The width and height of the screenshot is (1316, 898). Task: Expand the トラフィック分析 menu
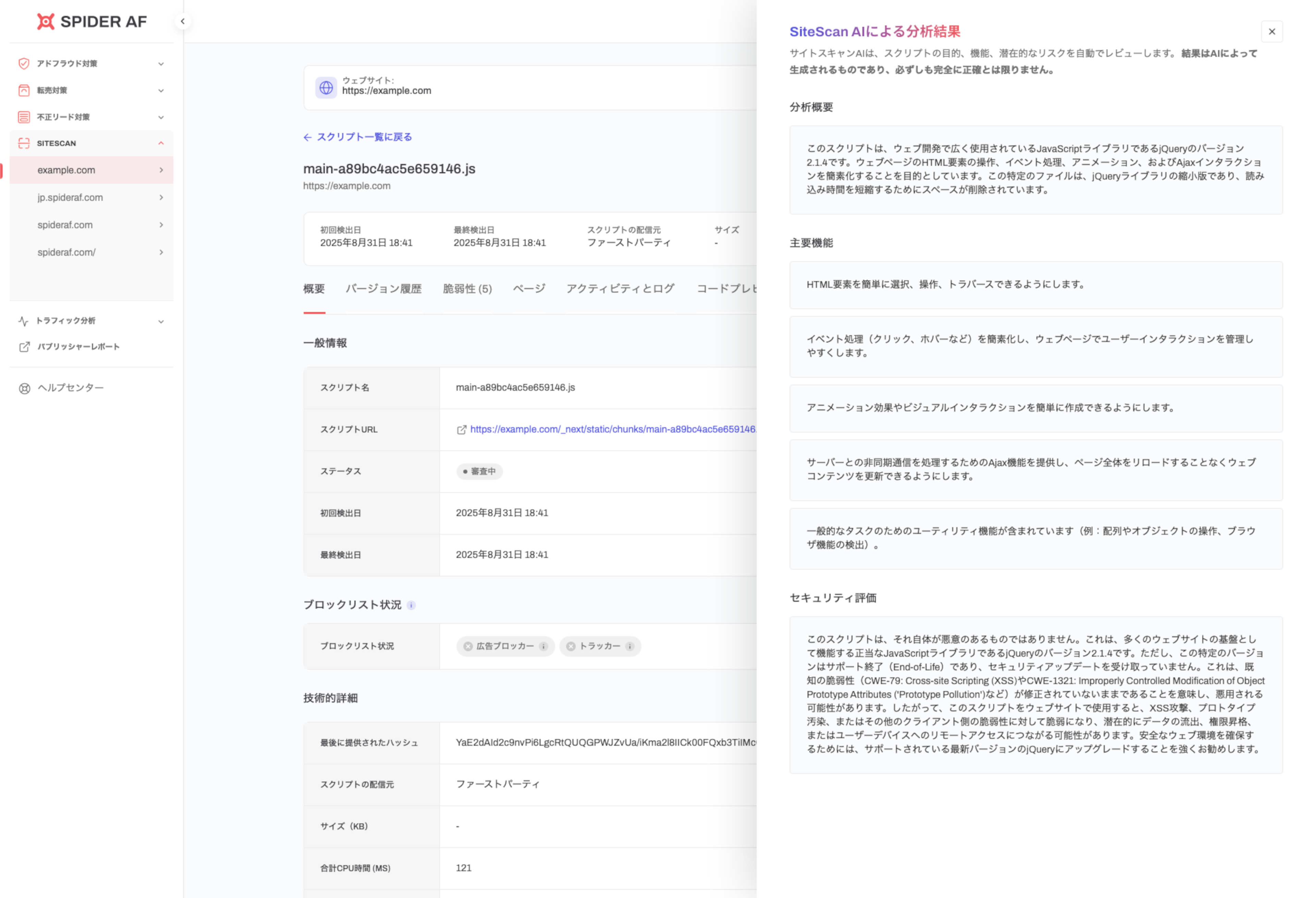(x=161, y=321)
